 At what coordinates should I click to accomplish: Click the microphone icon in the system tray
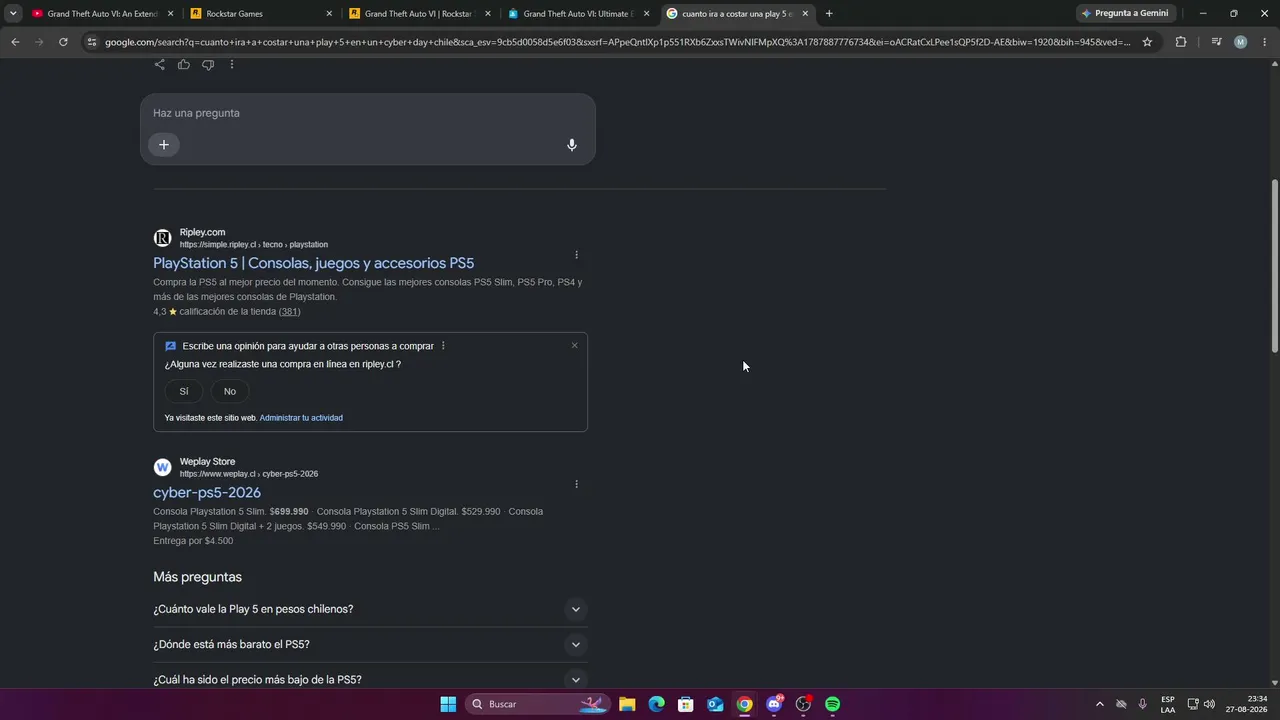(x=1142, y=704)
